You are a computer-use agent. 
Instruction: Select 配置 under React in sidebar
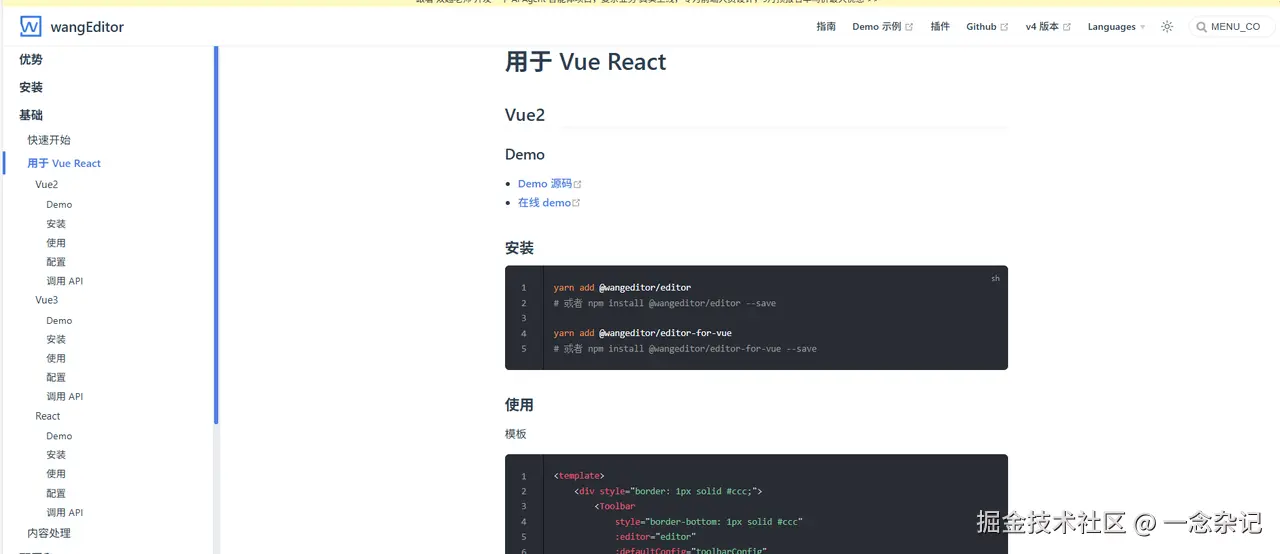[56, 494]
